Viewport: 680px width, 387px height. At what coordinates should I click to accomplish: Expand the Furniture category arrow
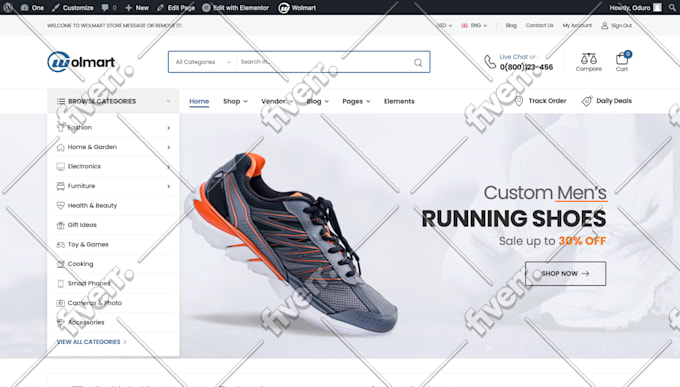click(x=168, y=186)
